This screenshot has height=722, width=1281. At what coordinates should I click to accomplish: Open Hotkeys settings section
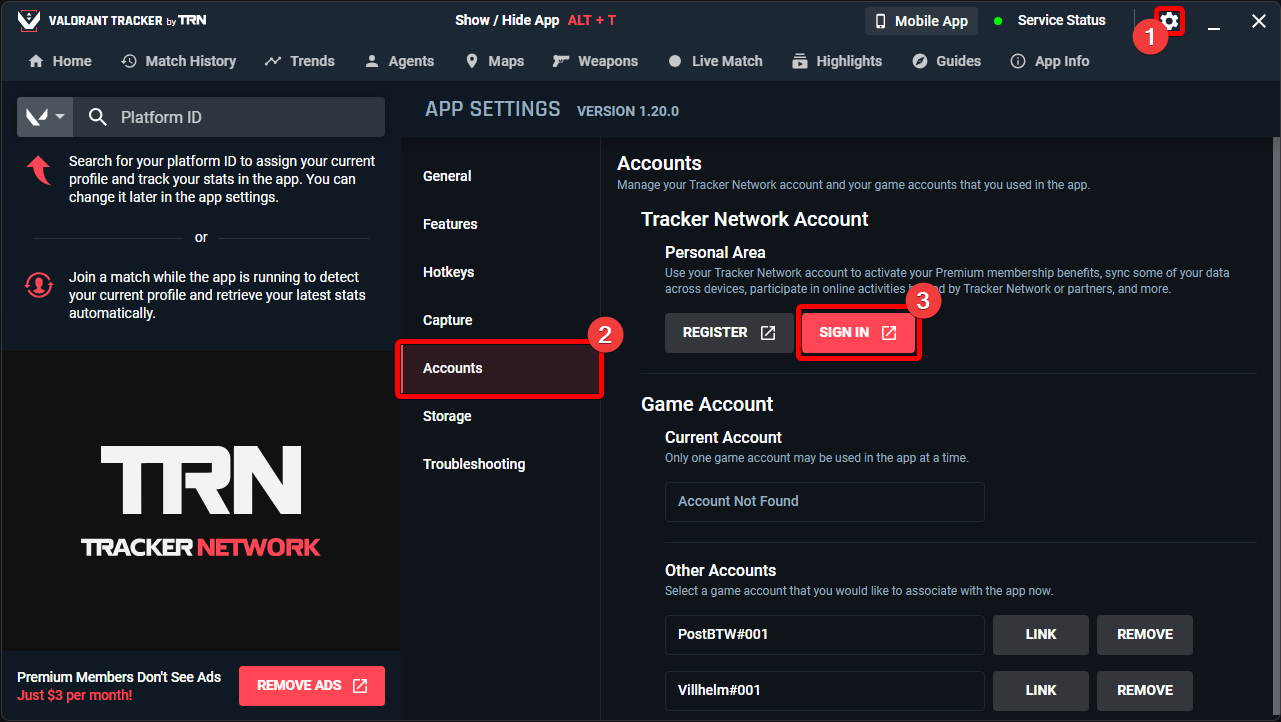coord(499,272)
